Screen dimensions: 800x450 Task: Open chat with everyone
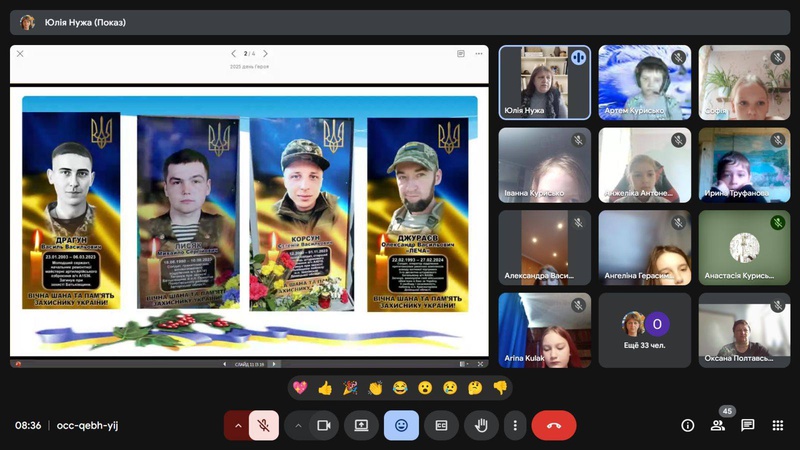pos(748,425)
